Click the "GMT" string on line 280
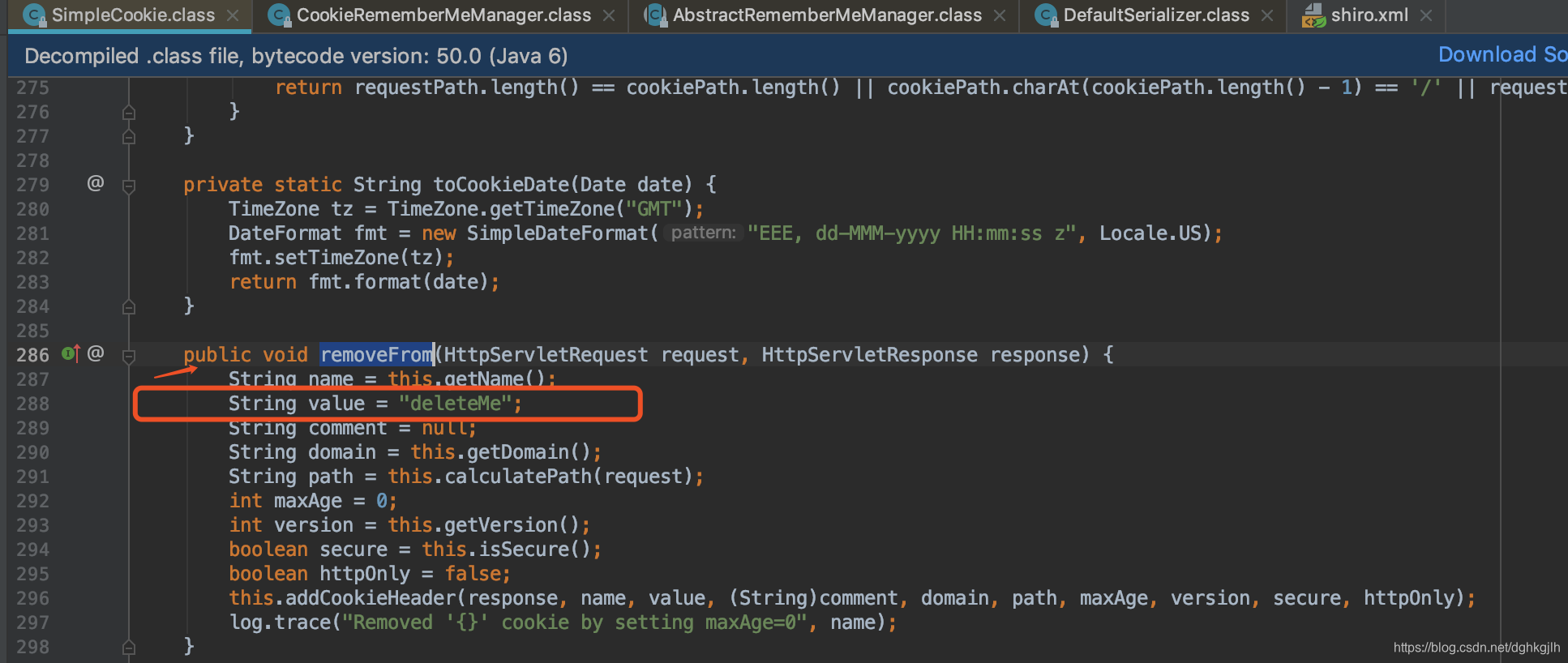This screenshot has width=1568, height=663. pos(653,209)
